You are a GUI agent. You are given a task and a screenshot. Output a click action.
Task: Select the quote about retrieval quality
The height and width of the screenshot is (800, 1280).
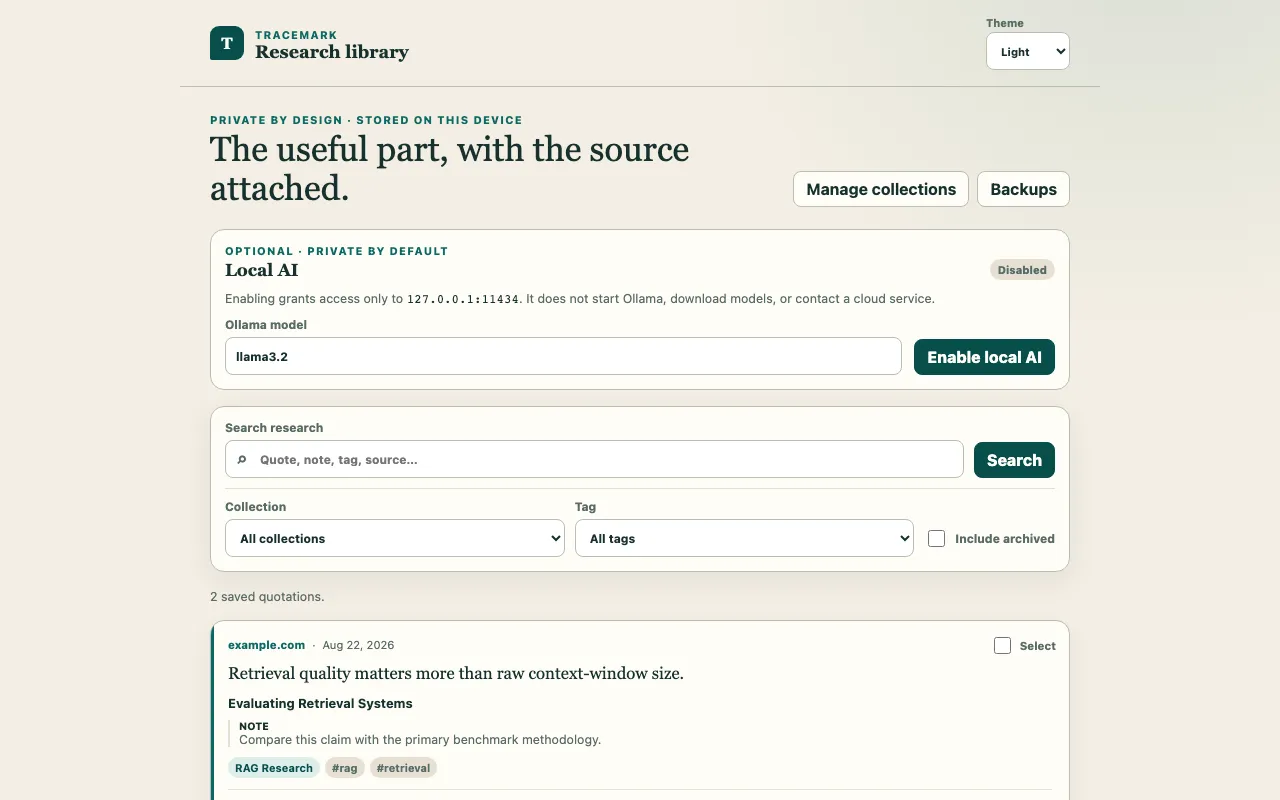tap(456, 673)
